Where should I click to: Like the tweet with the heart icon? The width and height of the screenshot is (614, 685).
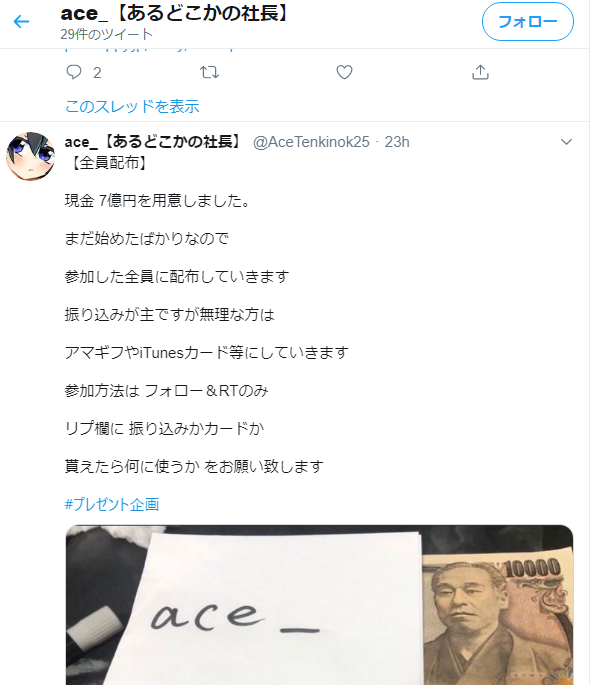[x=344, y=72]
